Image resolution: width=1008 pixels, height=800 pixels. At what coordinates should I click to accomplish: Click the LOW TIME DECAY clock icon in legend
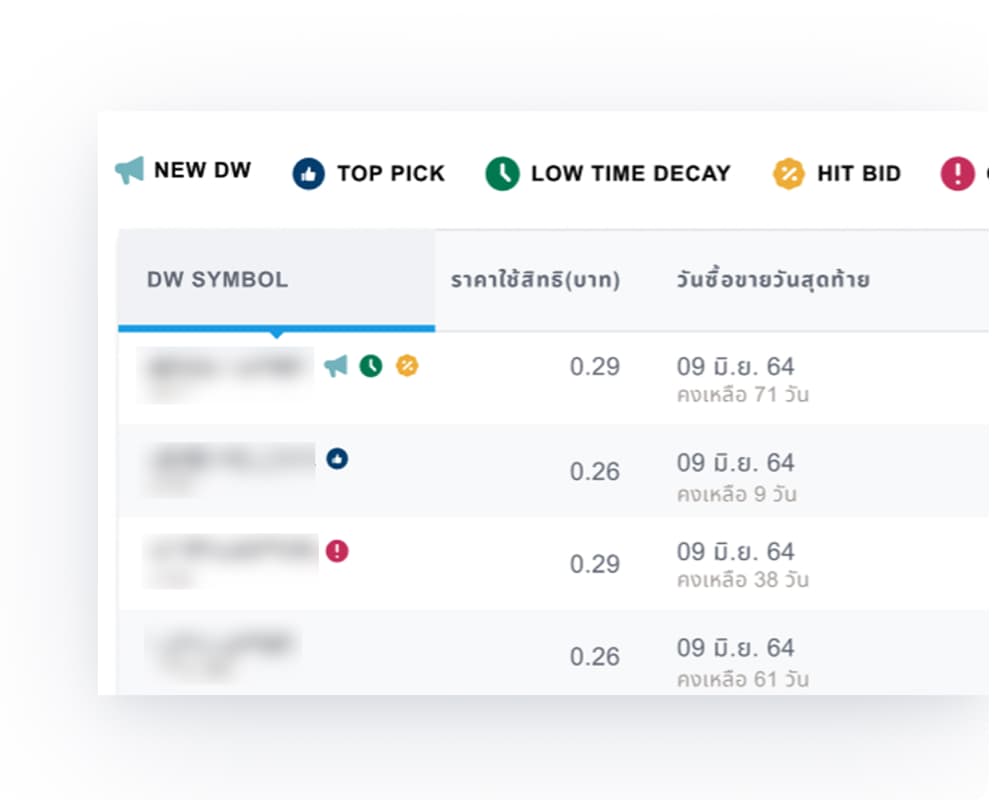click(x=502, y=174)
